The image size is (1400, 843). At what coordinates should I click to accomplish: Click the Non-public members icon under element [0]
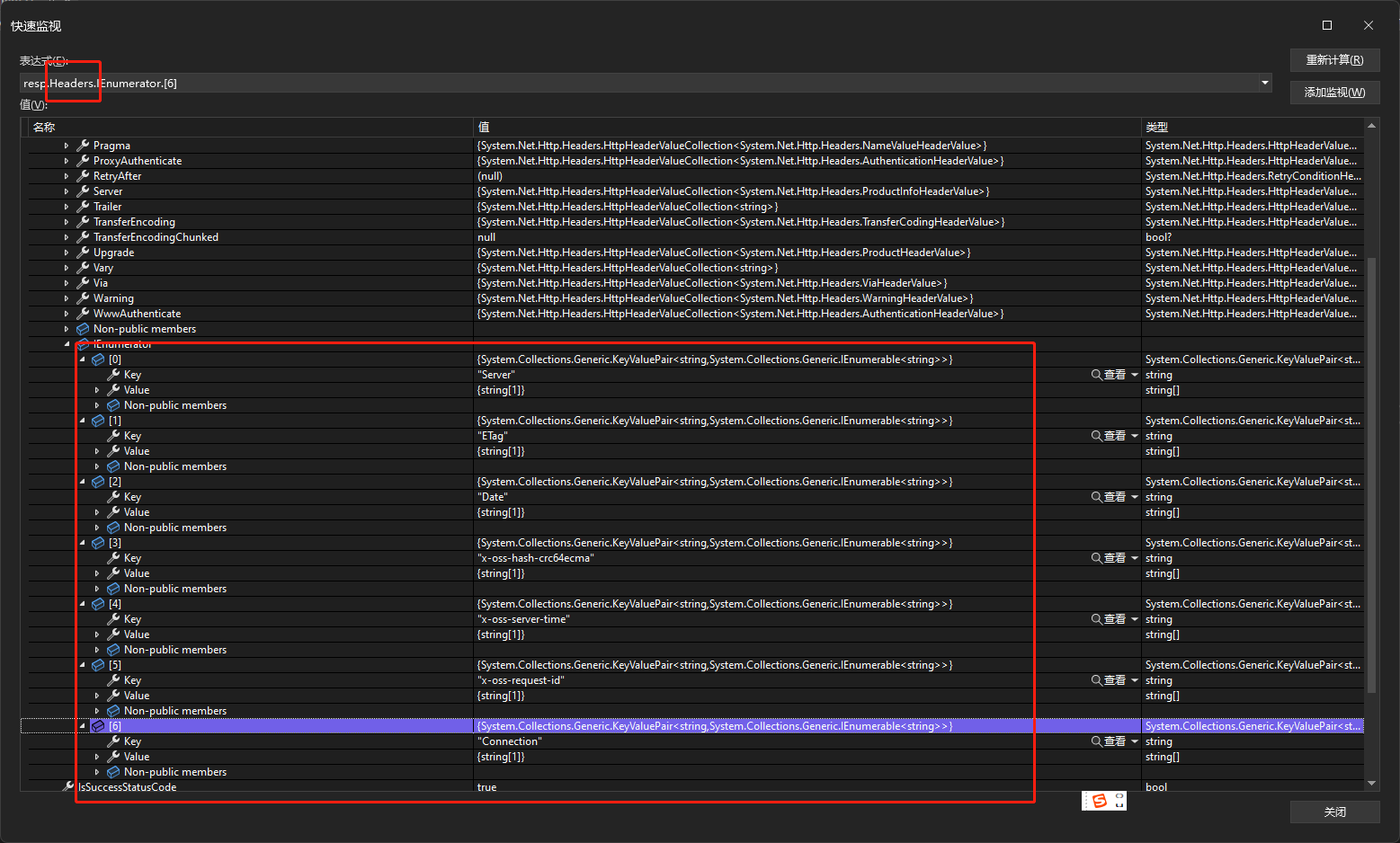(x=111, y=404)
